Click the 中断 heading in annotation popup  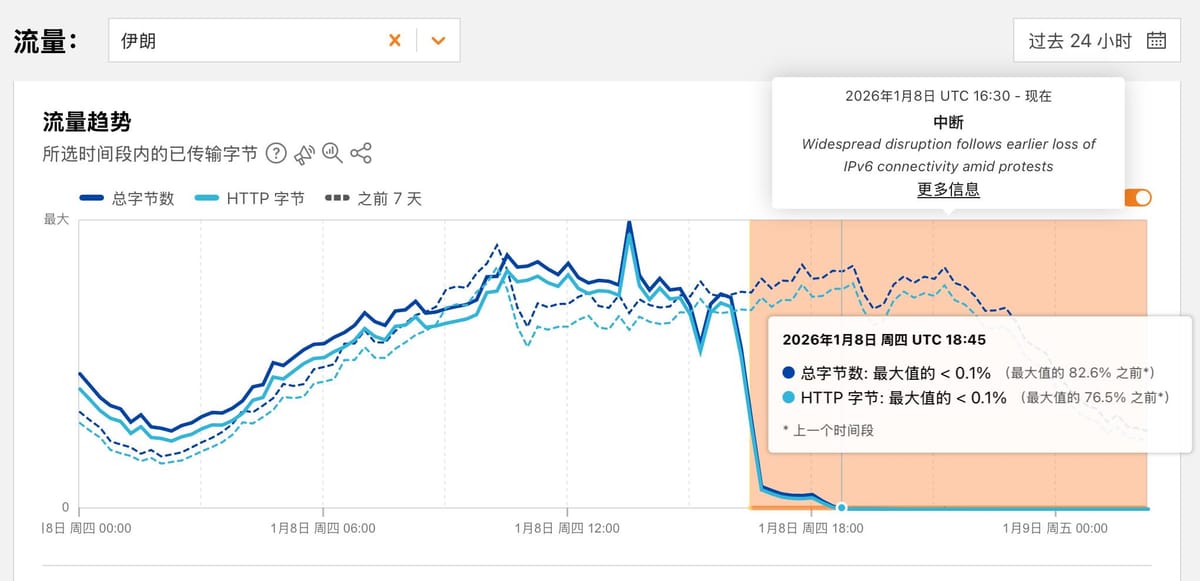948,122
